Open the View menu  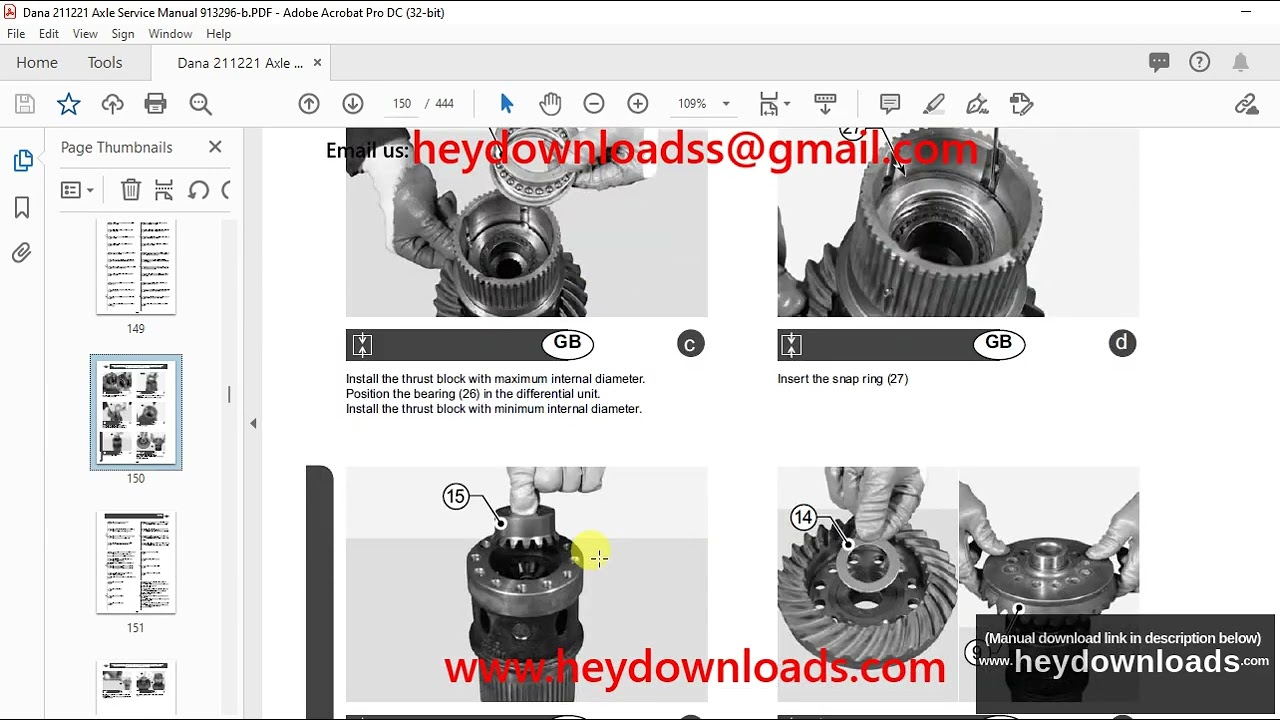click(85, 33)
